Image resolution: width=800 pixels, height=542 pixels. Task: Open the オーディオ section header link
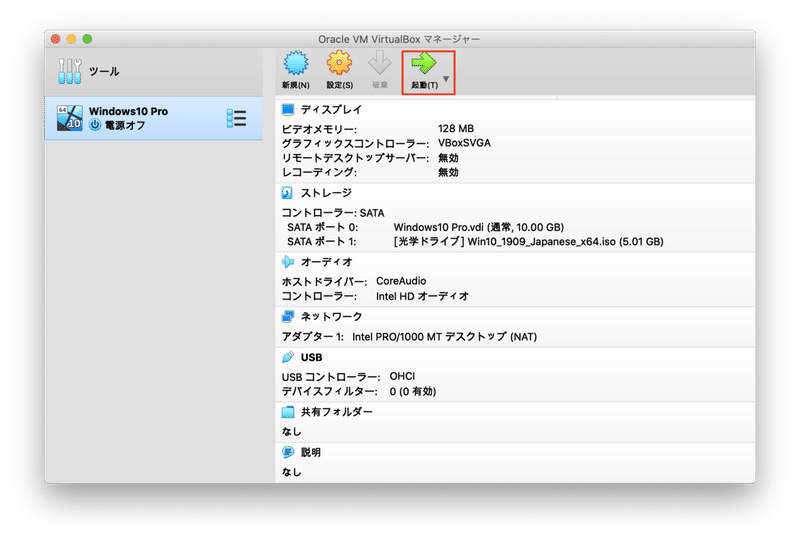[327, 262]
